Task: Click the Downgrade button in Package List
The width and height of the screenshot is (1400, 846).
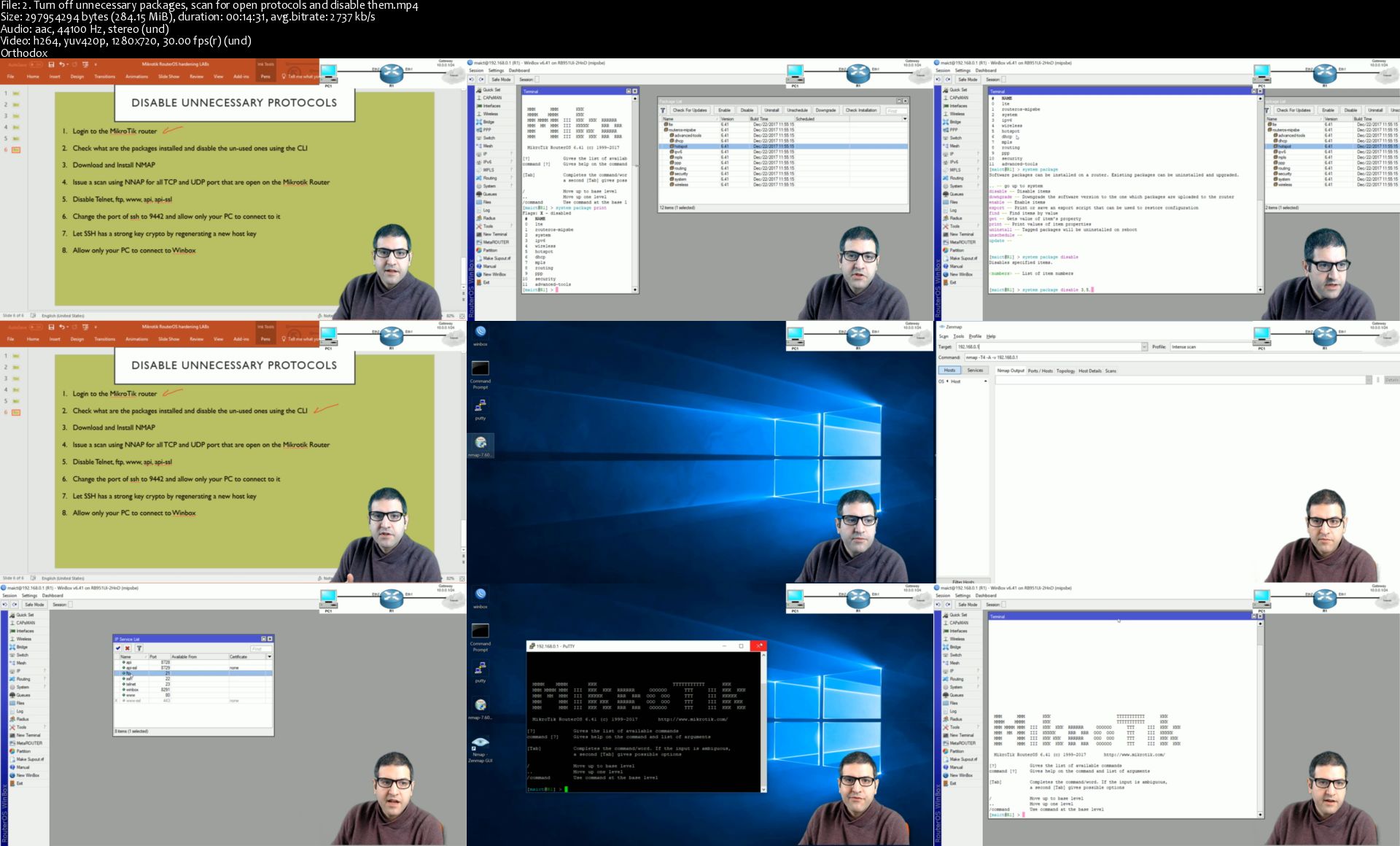Action: click(x=825, y=110)
